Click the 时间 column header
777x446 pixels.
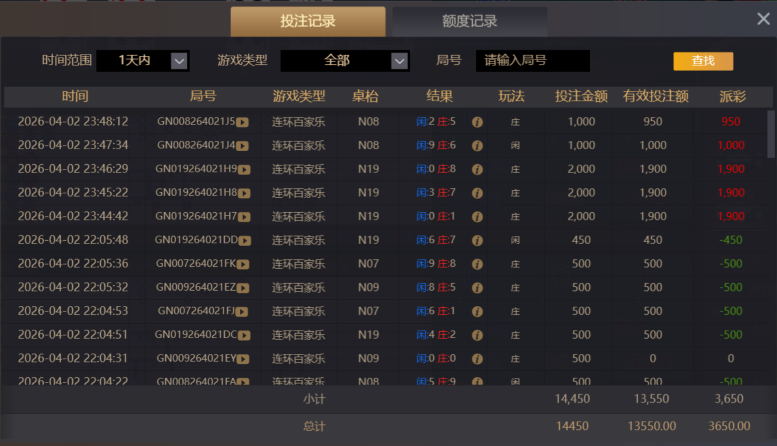[x=75, y=96]
